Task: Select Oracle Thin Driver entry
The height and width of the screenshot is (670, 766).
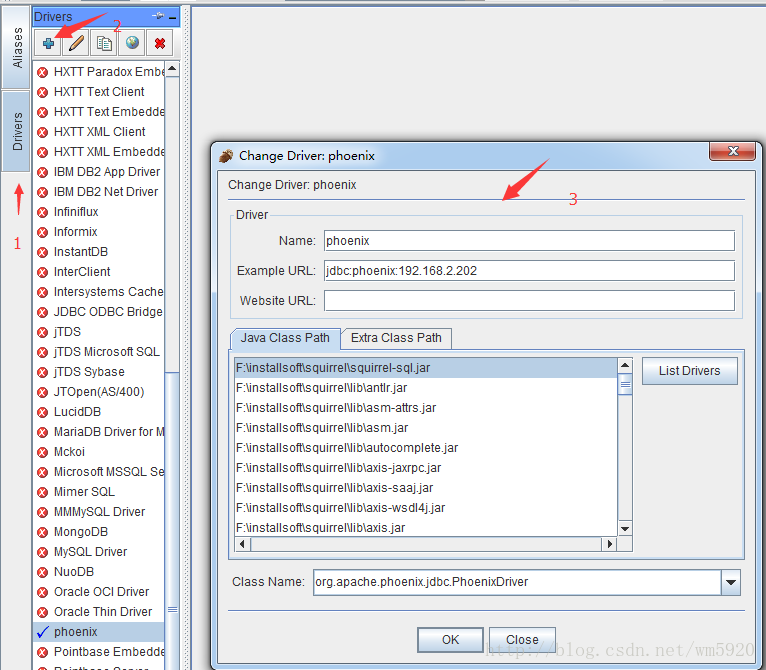Action: point(99,612)
